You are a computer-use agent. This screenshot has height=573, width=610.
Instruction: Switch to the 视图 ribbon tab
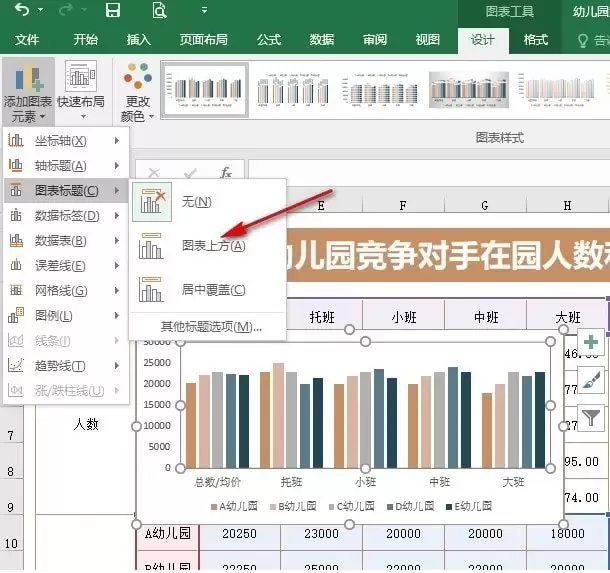coord(428,39)
